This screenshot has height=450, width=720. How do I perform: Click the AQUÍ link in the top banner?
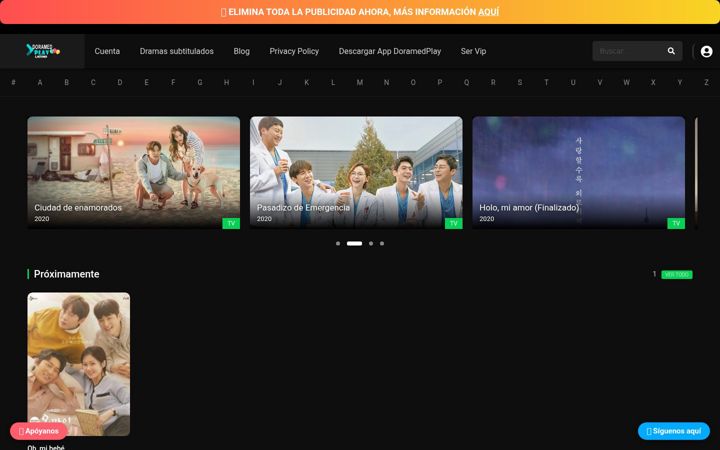pos(488,12)
